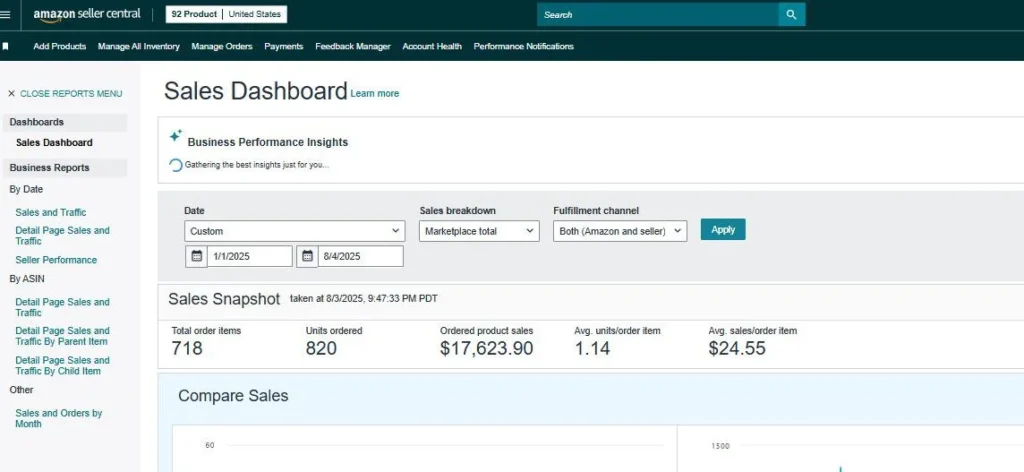Open the Date range dropdown
Viewport: 1024px width, 472px height.
coord(294,231)
